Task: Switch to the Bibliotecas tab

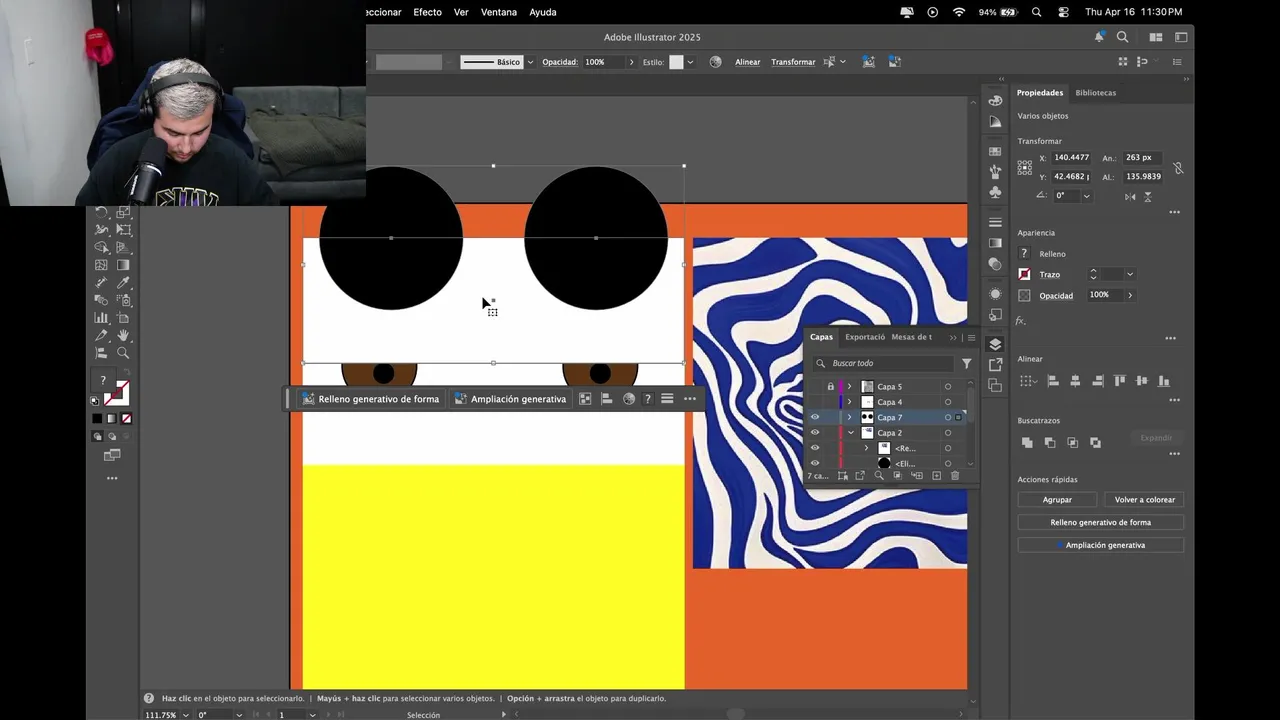Action: 1095,93
